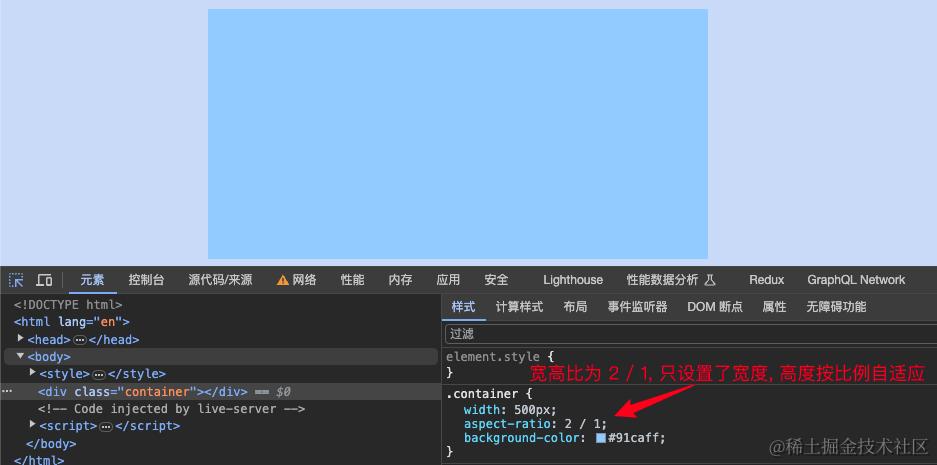The height and width of the screenshot is (465, 937).
Task: Open the 源代码/来源 tab
Action: (221, 280)
